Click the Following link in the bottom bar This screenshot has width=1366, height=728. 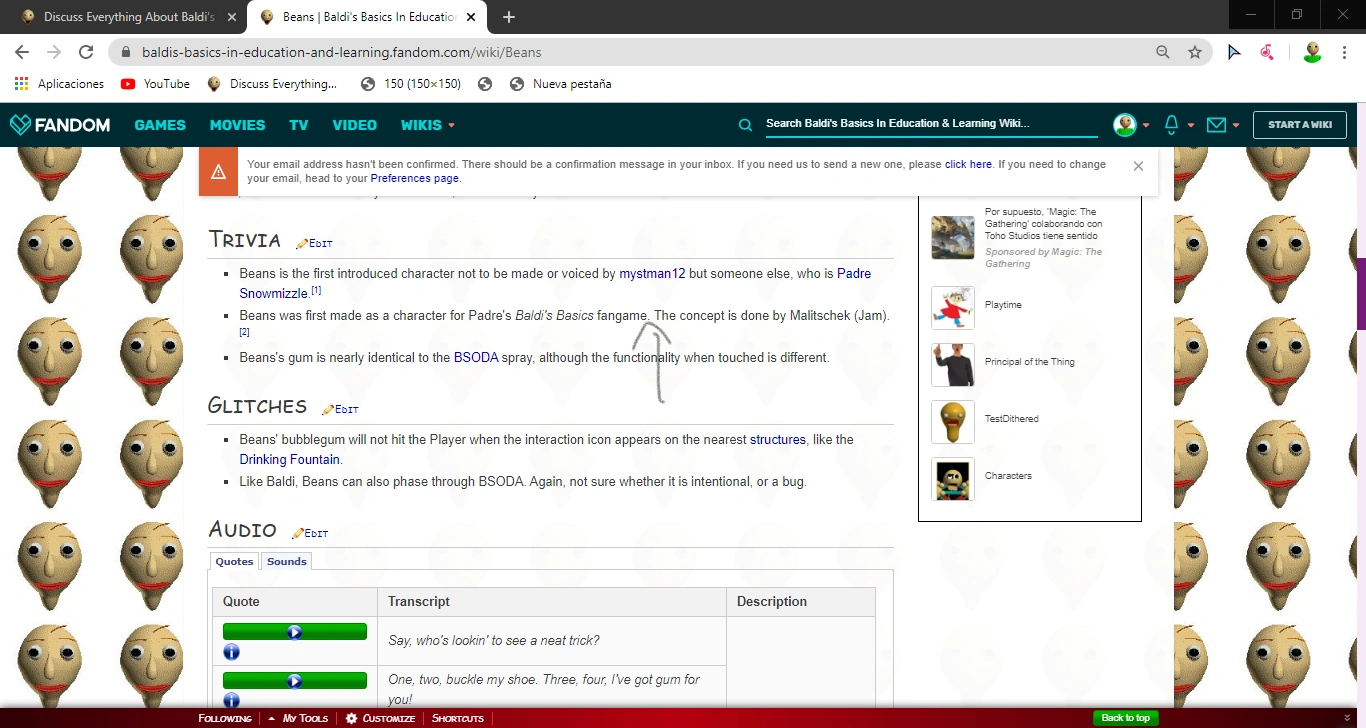click(x=225, y=718)
